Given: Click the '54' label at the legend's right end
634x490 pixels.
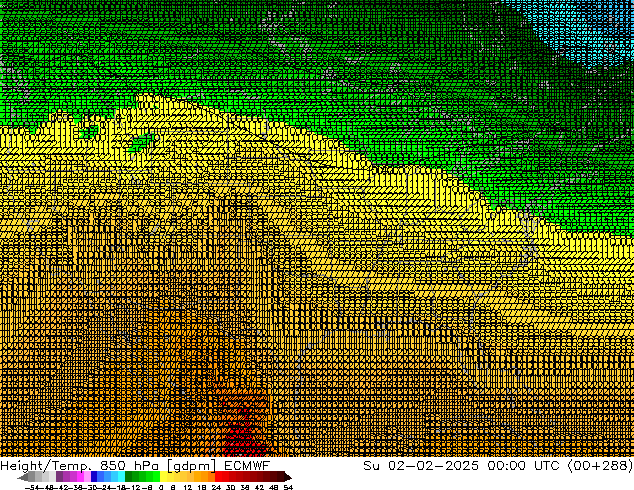Looking at the screenshot, I should pyautogui.click(x=288, y=487).
